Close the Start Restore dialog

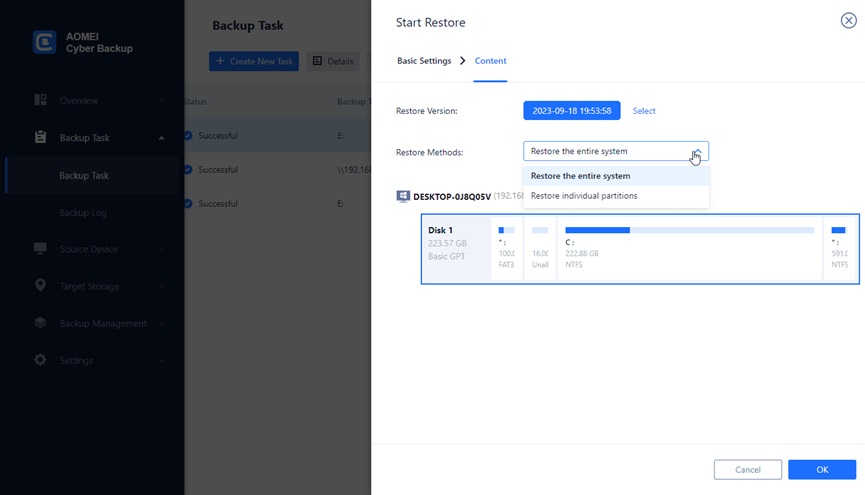click(x=848, y=21)
